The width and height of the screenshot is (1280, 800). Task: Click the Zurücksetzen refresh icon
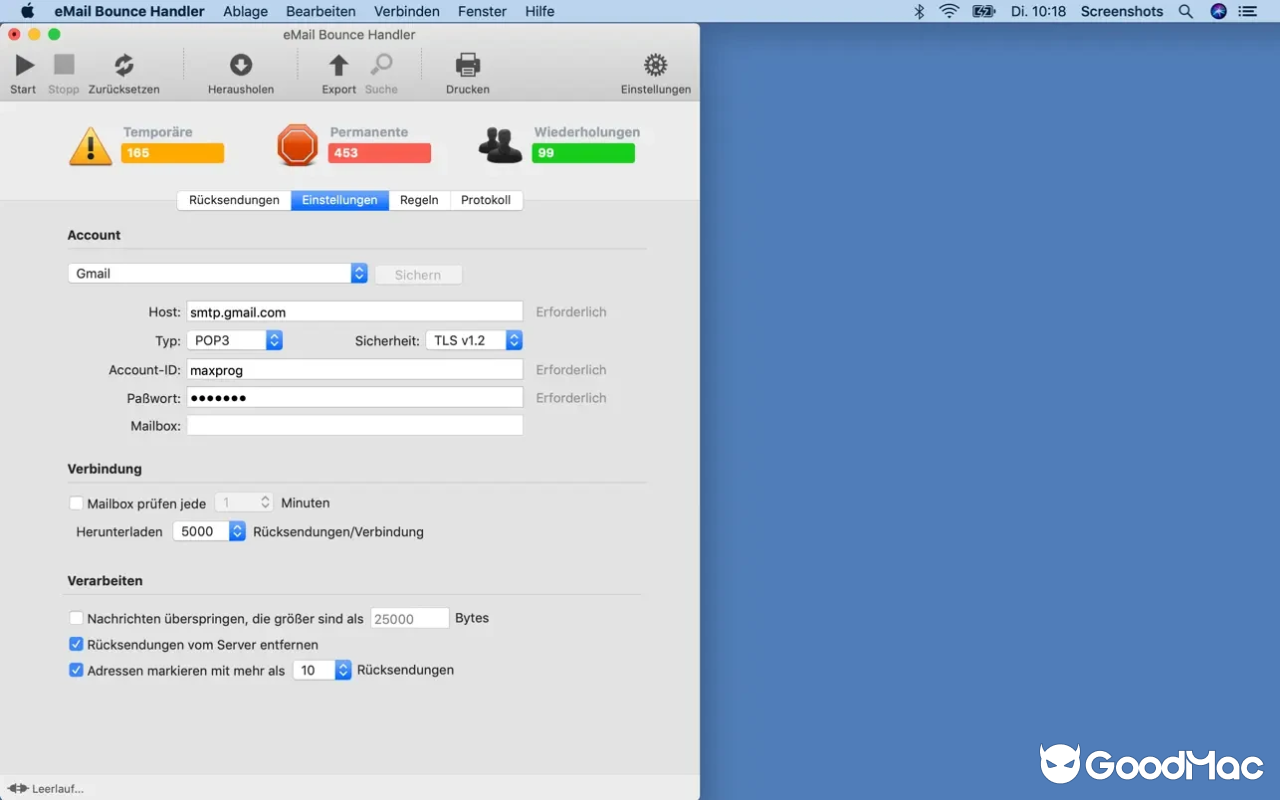pos(122,64)
